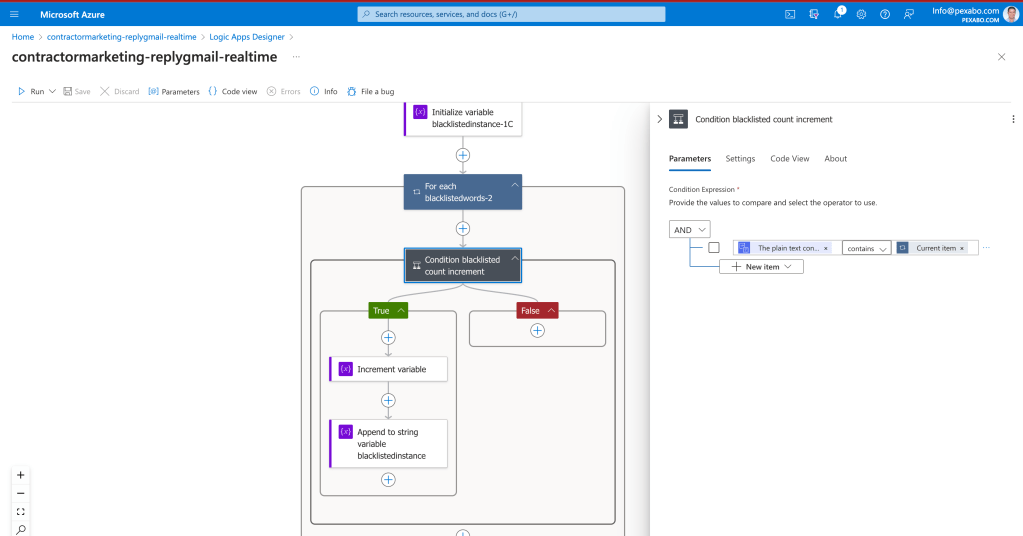Viewport: 1023px width, 536px height.
Task: Zoom in on the designer canvas
Action: 21,475
